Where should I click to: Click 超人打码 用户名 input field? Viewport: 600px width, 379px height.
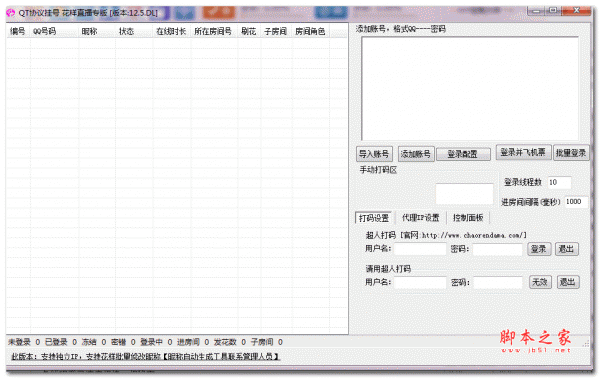[420, 249]
